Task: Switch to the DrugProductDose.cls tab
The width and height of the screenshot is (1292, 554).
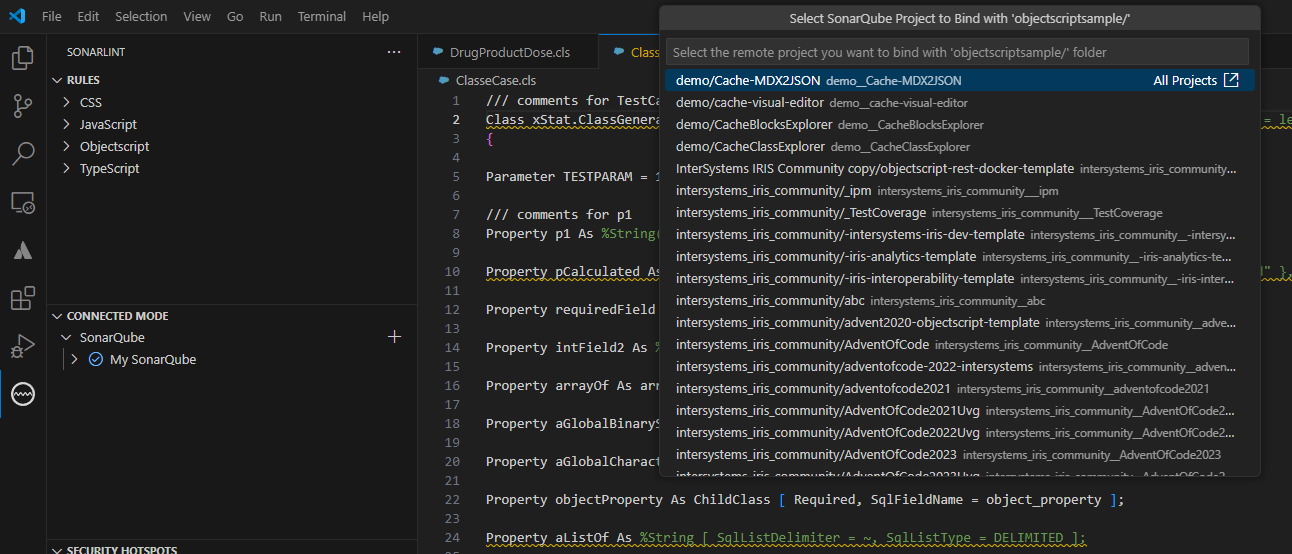Action: coord(508,51)
